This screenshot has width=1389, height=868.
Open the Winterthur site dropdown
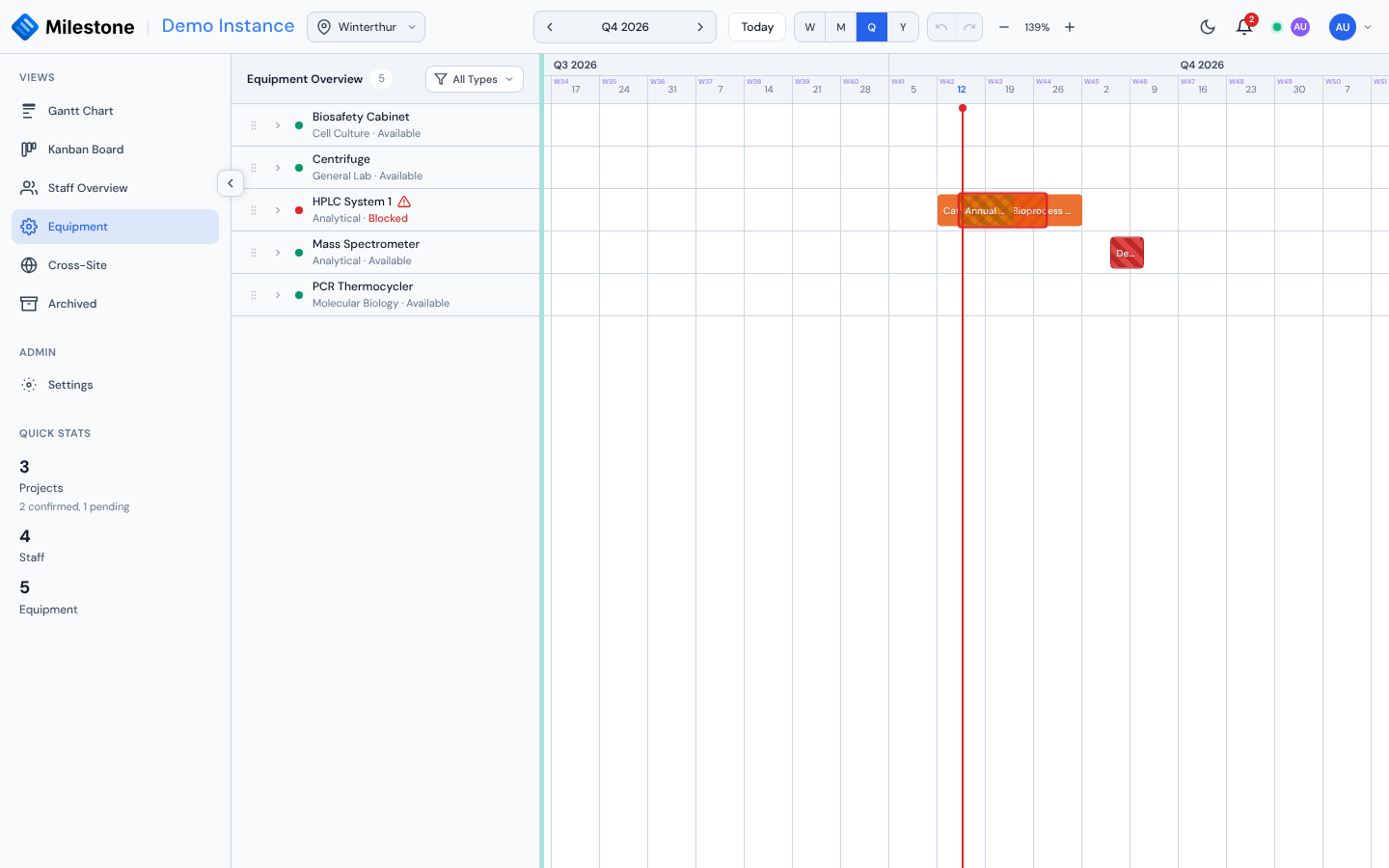[x=366, y=27]
